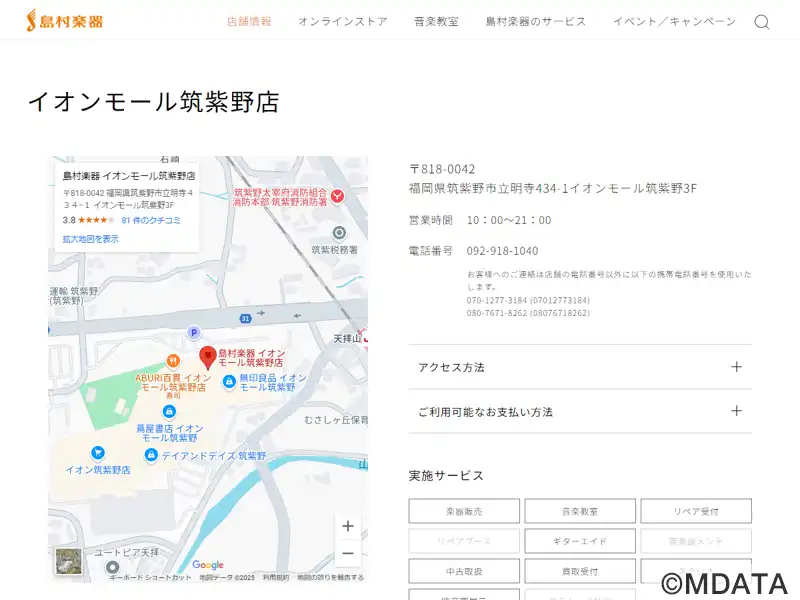Open the オンラインストア menu
800x600 pixels.
[x=343, y=21]
